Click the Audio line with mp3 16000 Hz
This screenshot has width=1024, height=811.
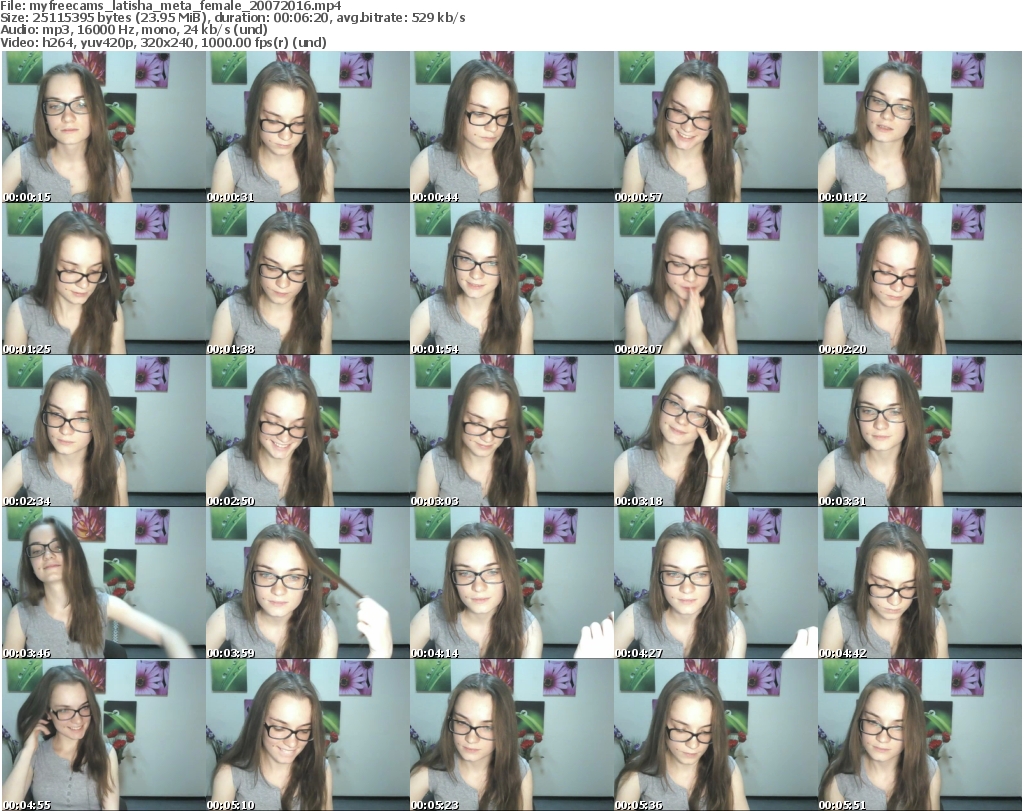[x=134, y=30]
